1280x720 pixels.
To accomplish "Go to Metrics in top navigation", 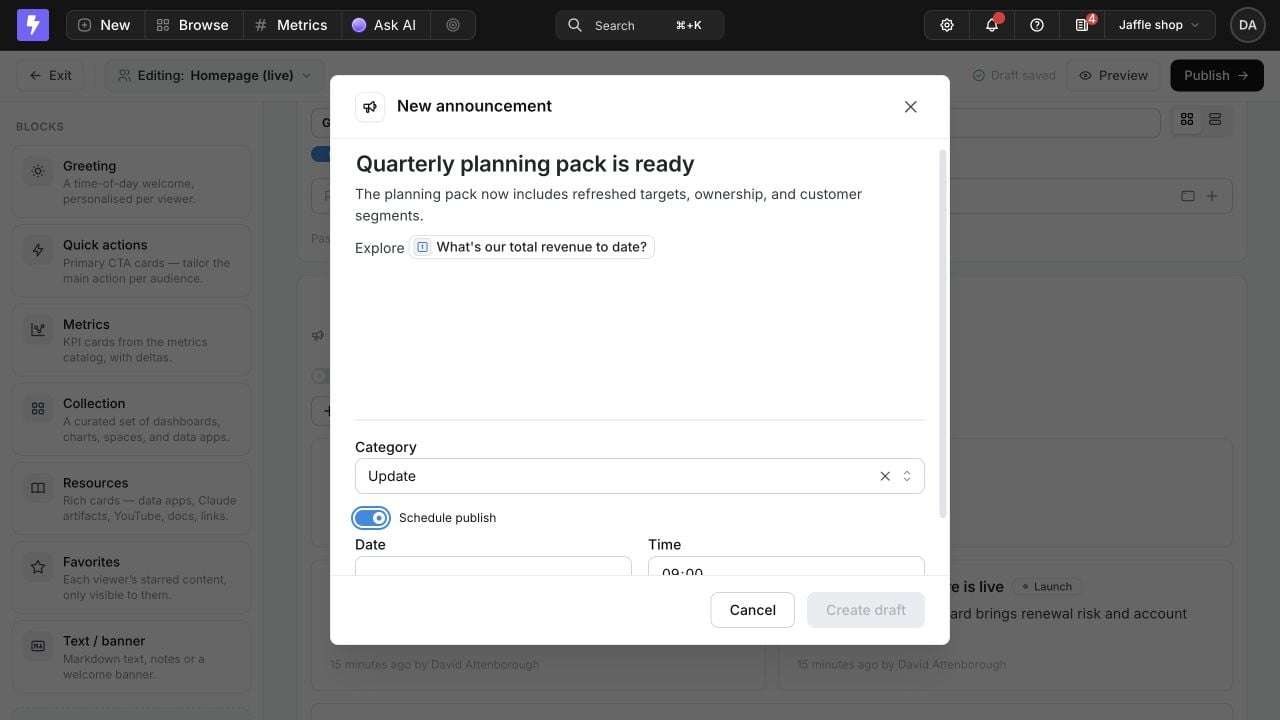I will [x=291, y=25].
